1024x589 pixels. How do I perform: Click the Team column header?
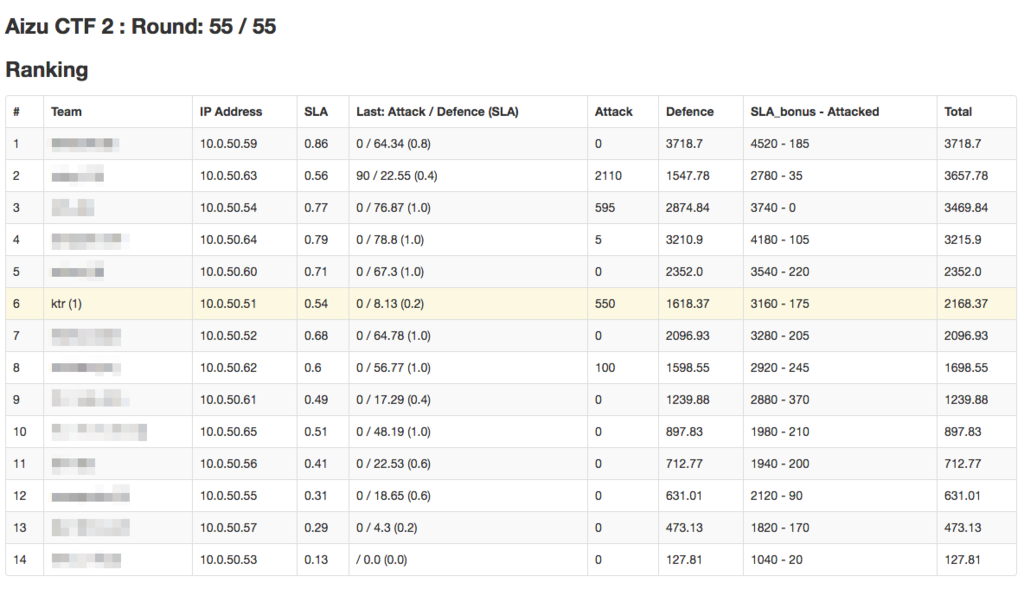tap(66, 112)
